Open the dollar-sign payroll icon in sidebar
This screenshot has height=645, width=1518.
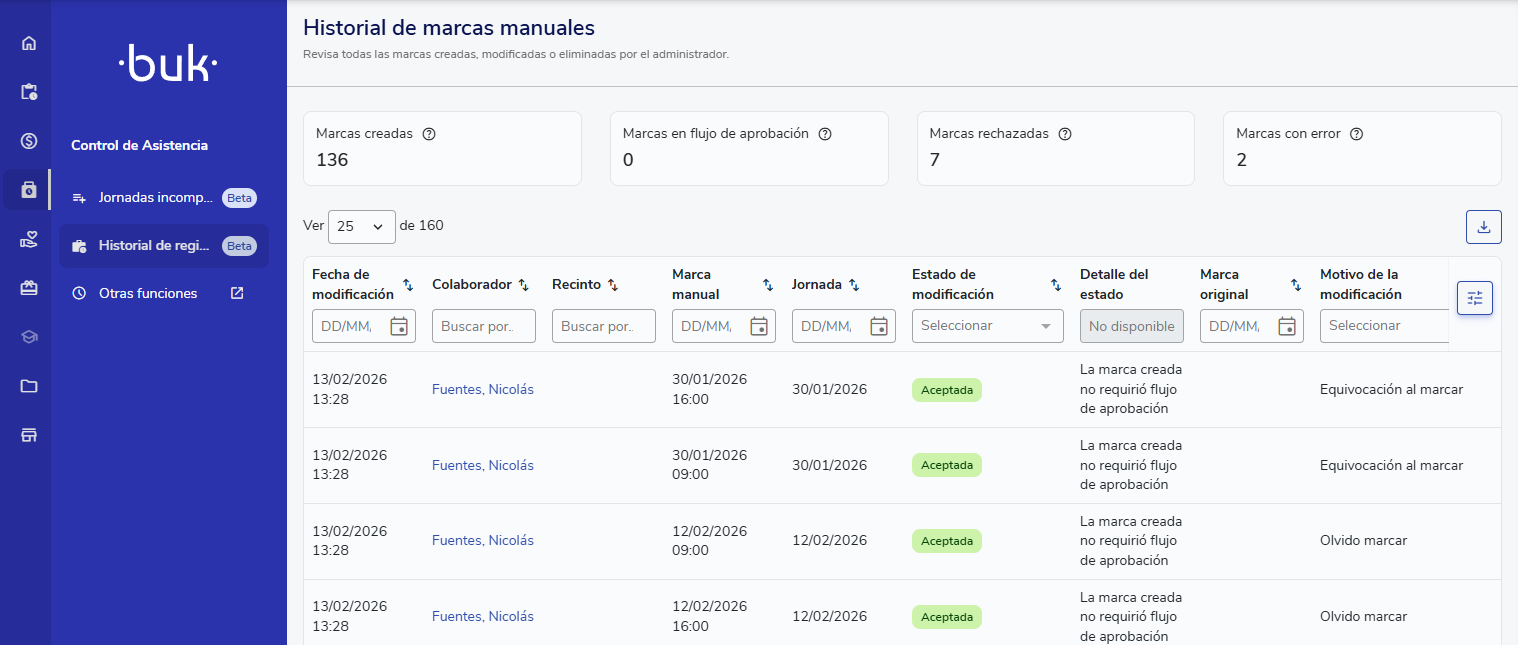click(x=29, y=140)
